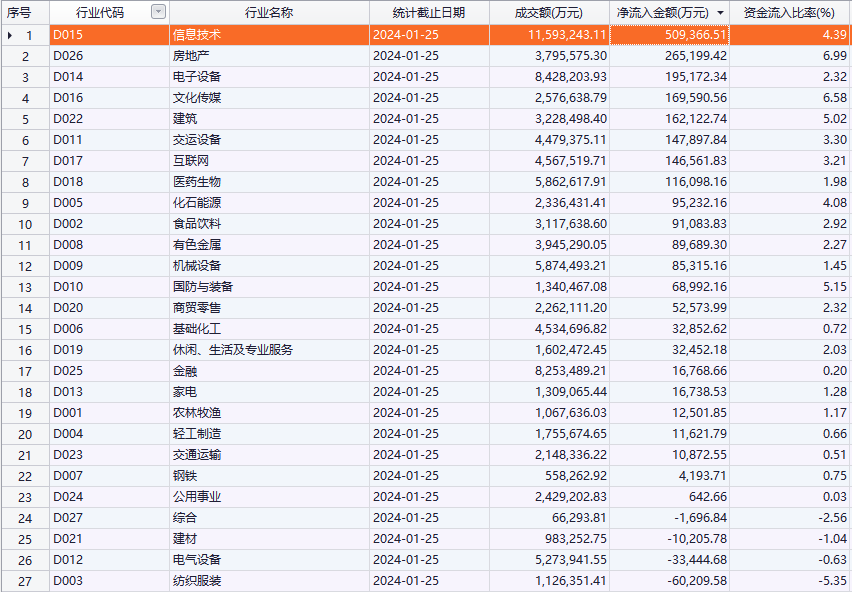Click the 统计截止日期 column header
Viewport: 852px width, 592px height.
tap(428, 12)
